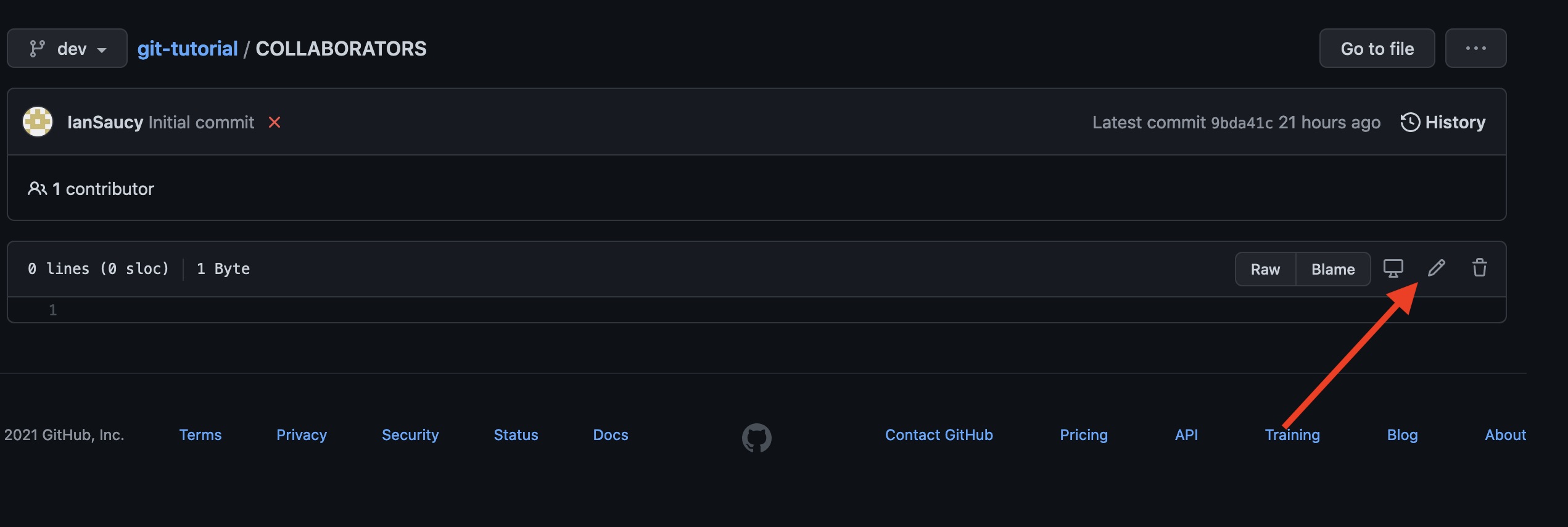Image resolution: width=1568 pixels, height=527 pixels.
Task: Click the failed status check X icon
Action: 275,122
